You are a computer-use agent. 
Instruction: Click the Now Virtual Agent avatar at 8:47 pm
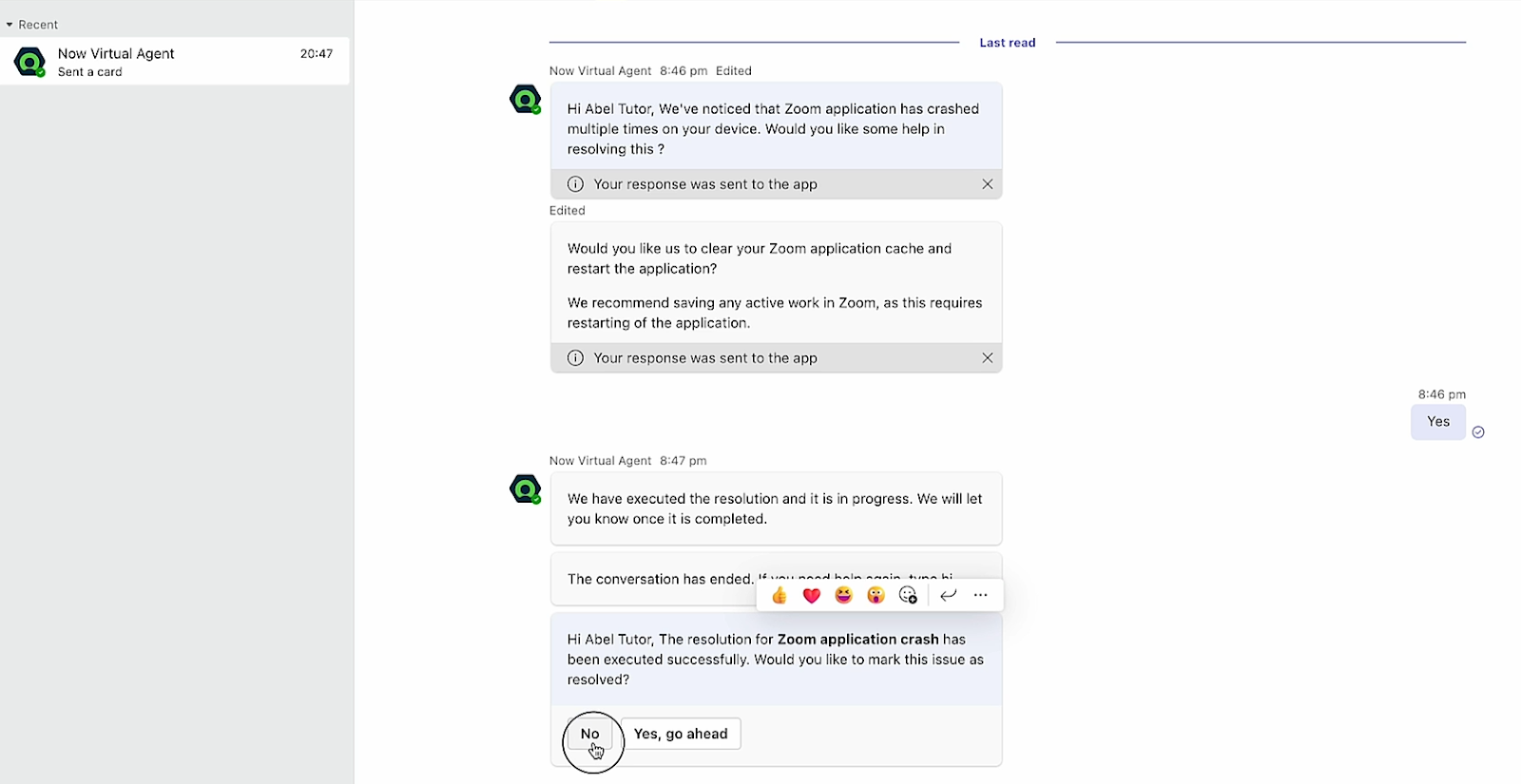coord(525,488)
